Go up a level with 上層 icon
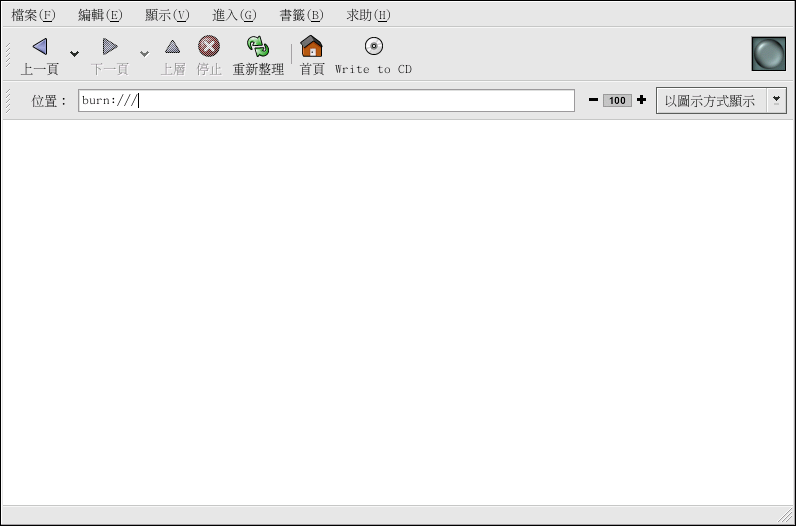The image size is (796, 526). pos(173,47)
